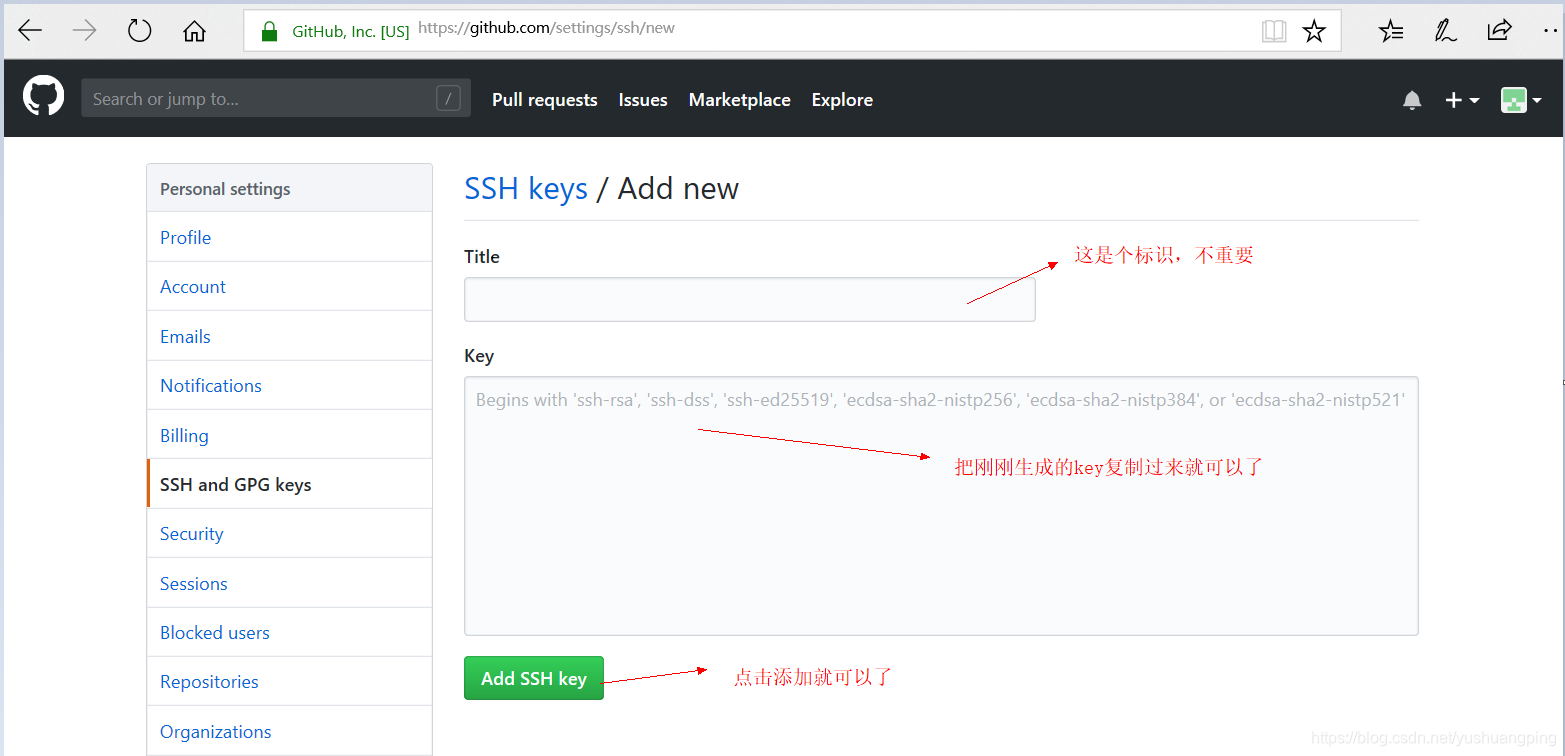Click into the Key text area
This screenshot has height=756, width=1565.
(941, 506)
